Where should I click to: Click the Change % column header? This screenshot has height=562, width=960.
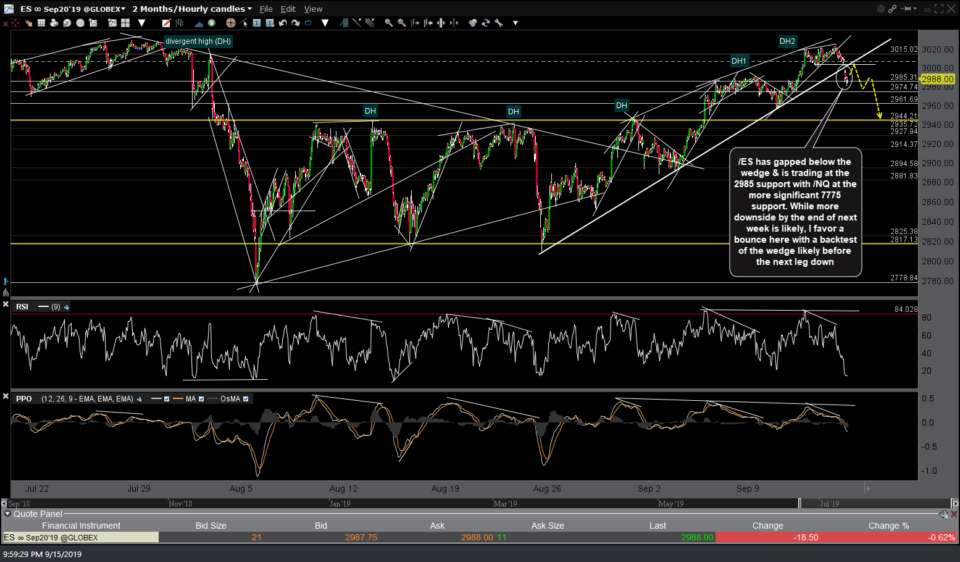[x=888, y=526]
